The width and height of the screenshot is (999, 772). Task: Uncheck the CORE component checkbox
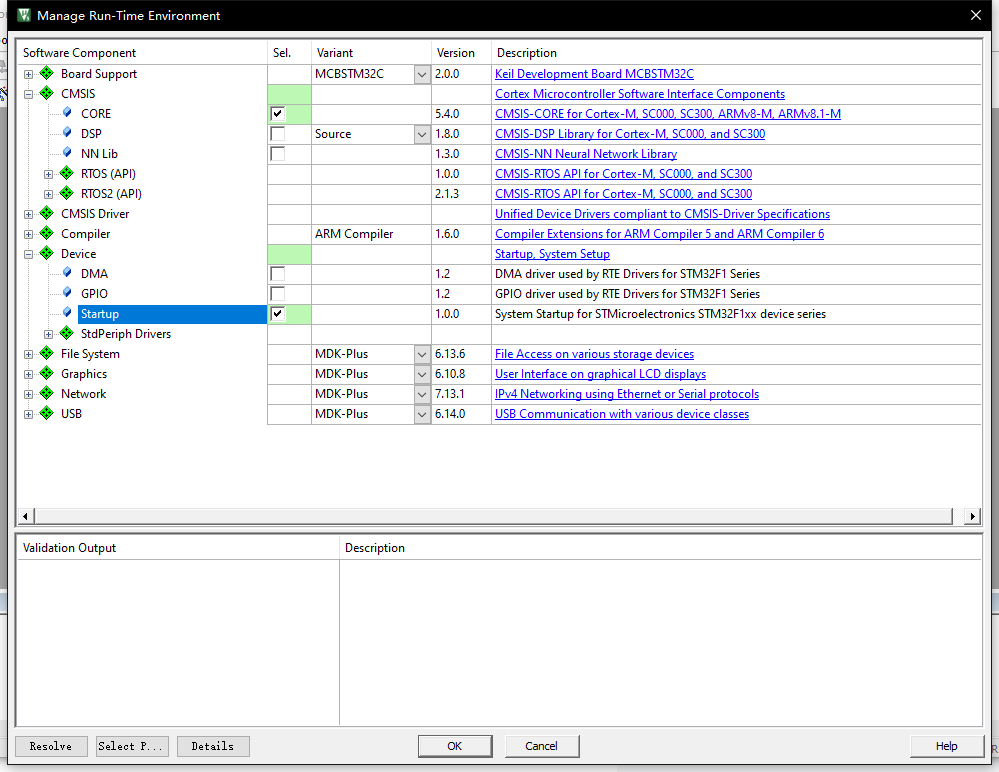(278, 114)
